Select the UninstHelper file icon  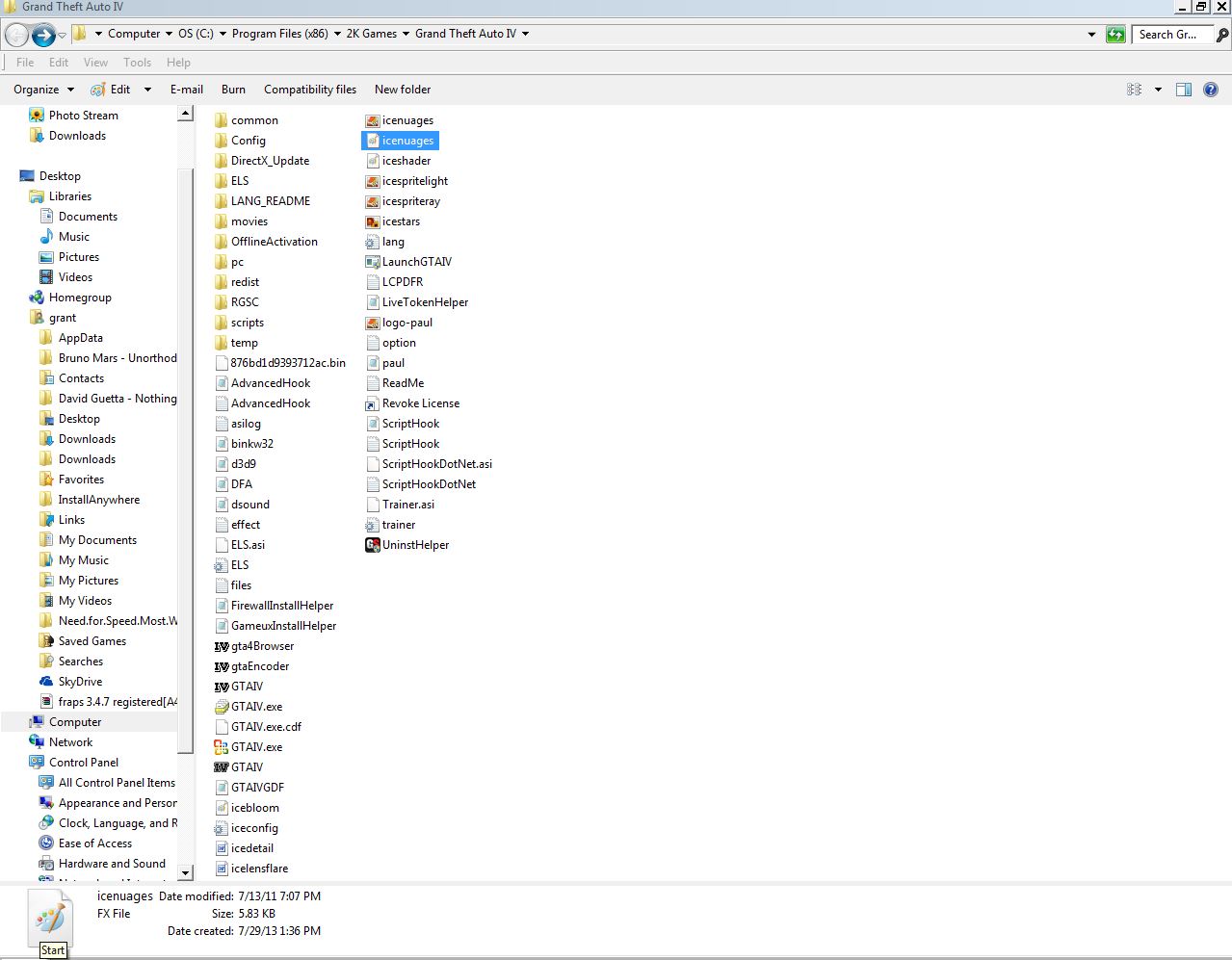point(373,545)
